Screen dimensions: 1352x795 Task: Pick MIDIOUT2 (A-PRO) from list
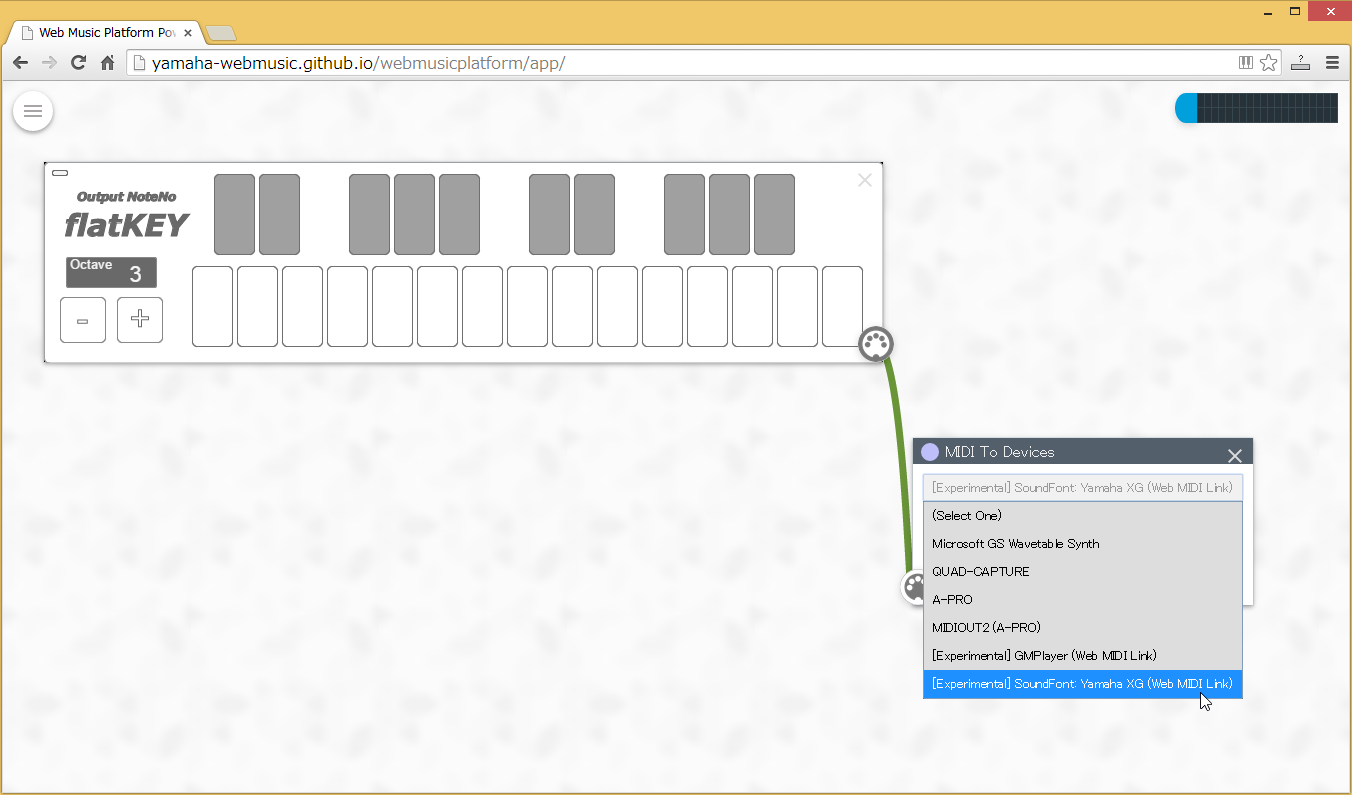pyautogui.click(x=986, y=628)
